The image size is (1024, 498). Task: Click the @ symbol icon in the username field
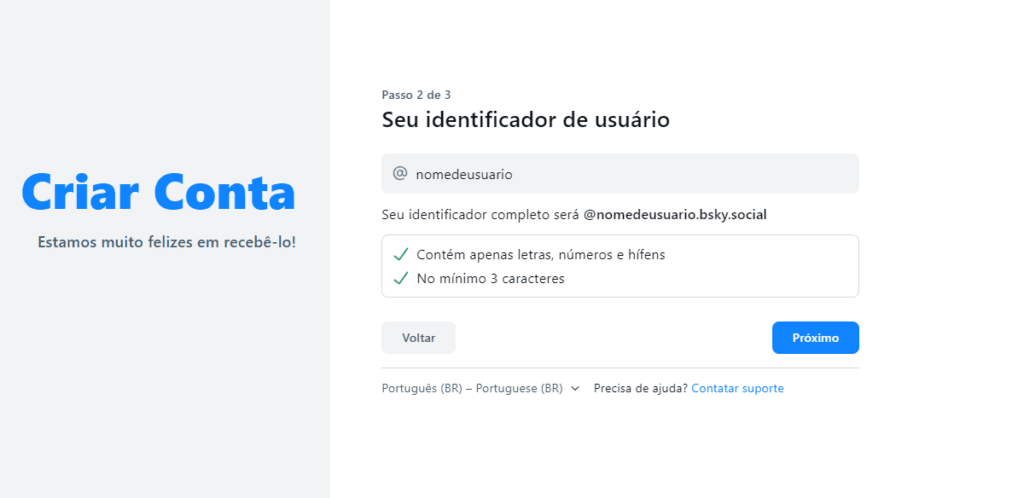(400, 173)
